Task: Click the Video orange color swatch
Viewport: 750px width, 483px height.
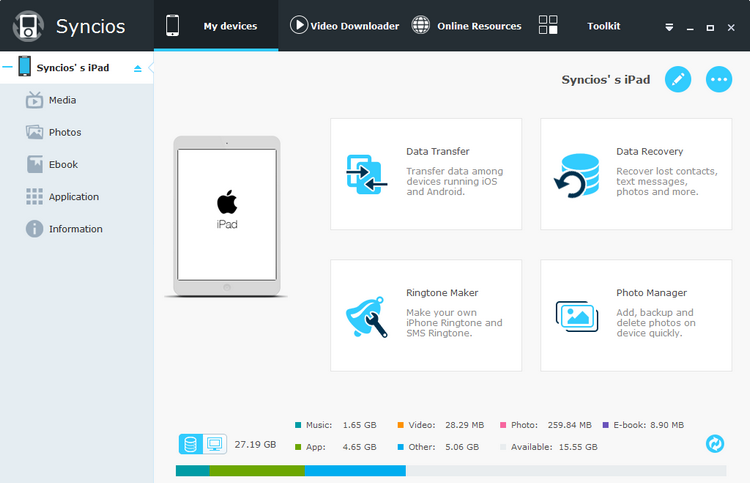Action: pyautogui.click(x=400, y=425)
